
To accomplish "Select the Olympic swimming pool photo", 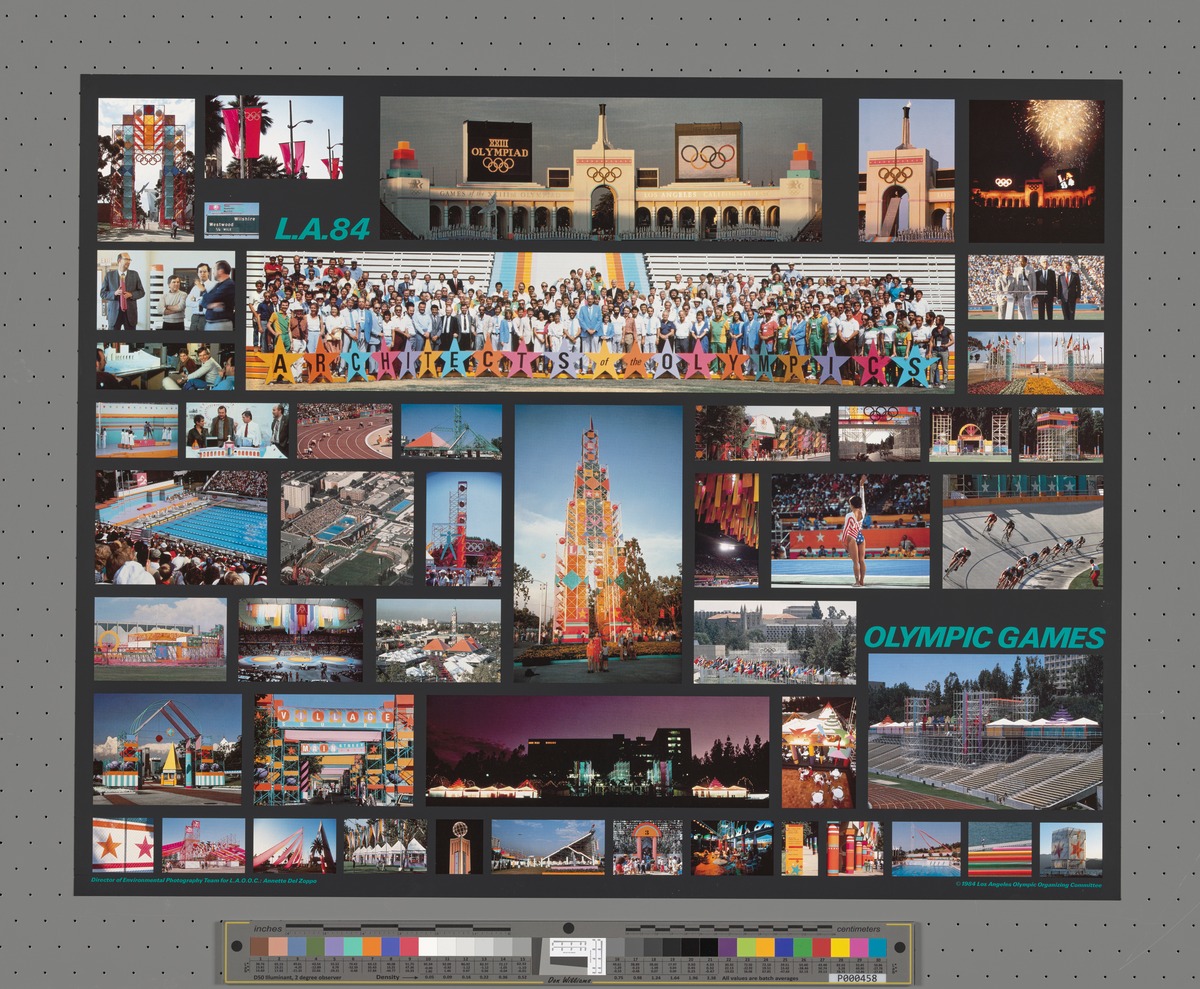I will click(181, 527).
